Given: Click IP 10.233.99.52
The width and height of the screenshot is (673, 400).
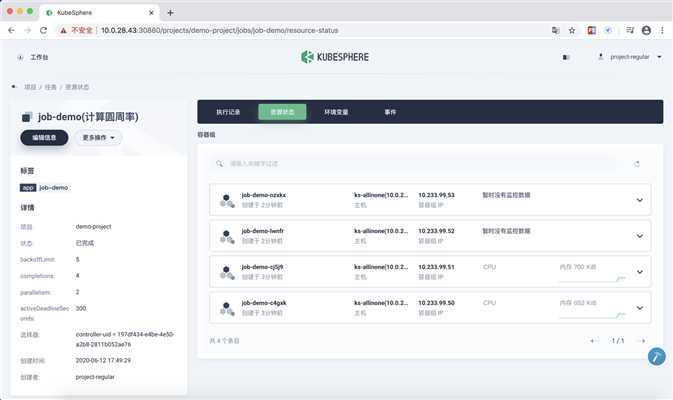Looking at the screenshot, I should [437, 231].
